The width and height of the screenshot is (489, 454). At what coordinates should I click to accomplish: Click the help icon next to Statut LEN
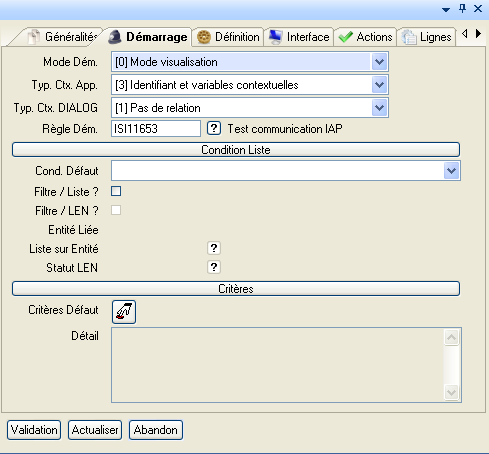coord(214,267)
